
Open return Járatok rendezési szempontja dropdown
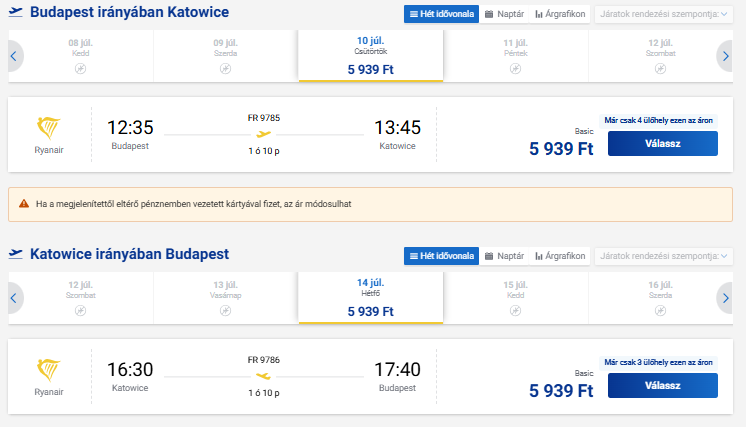click(663, 256)
